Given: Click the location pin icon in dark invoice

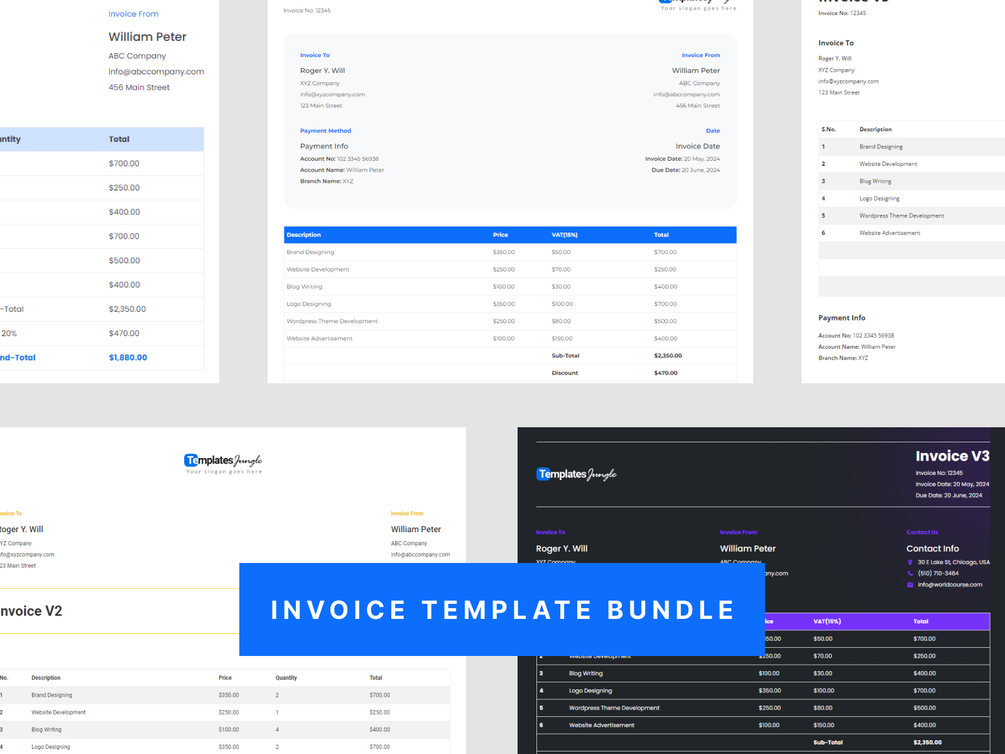Looking at the screenshot, I should [909, 562].
